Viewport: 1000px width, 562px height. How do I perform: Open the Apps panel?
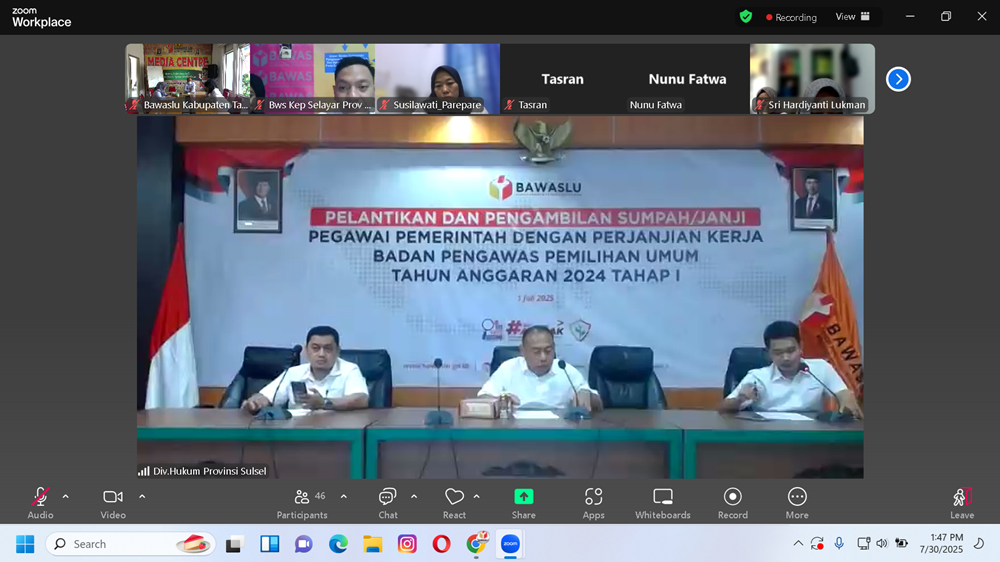(593, 503)
